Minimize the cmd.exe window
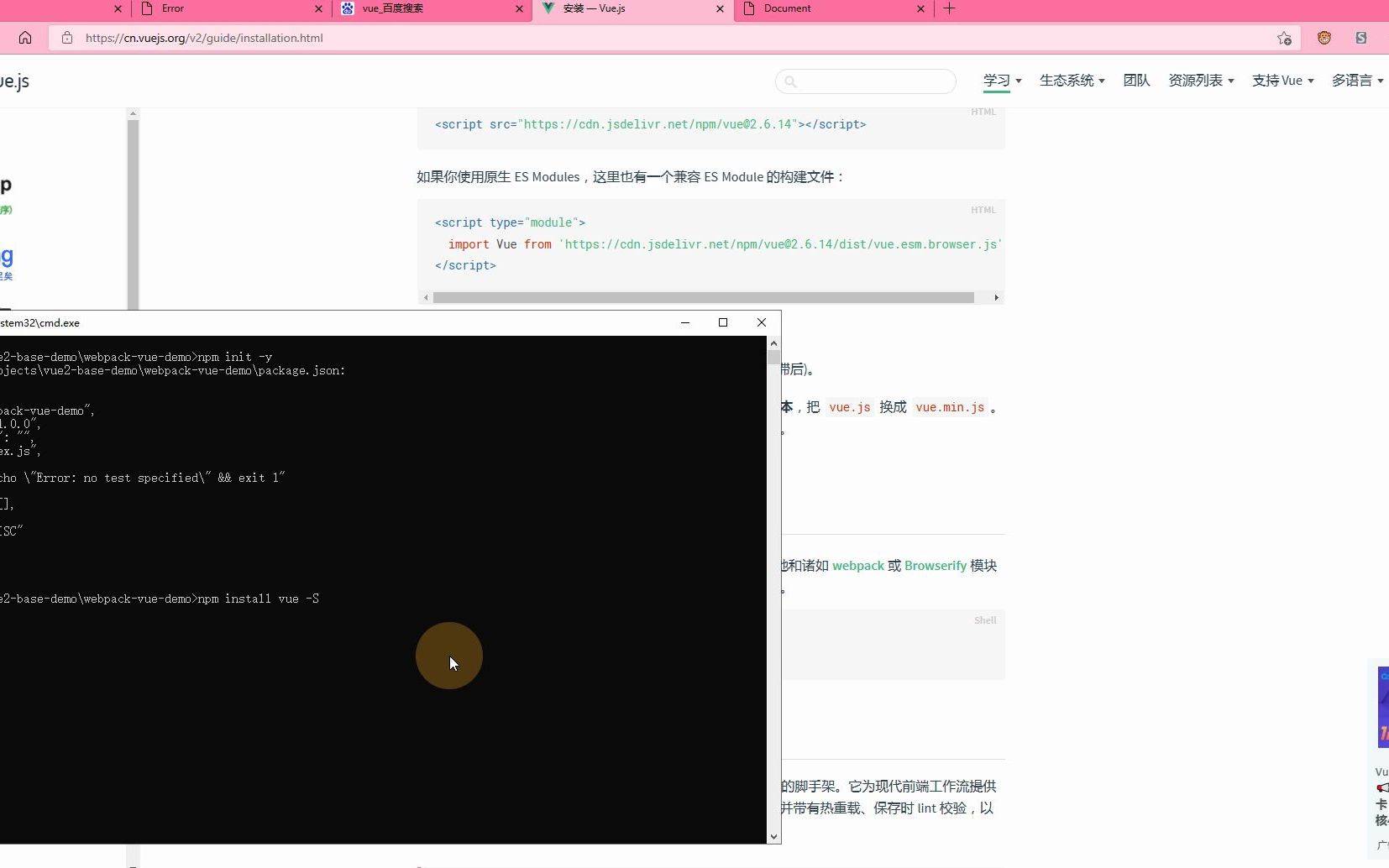 (685, 322)
